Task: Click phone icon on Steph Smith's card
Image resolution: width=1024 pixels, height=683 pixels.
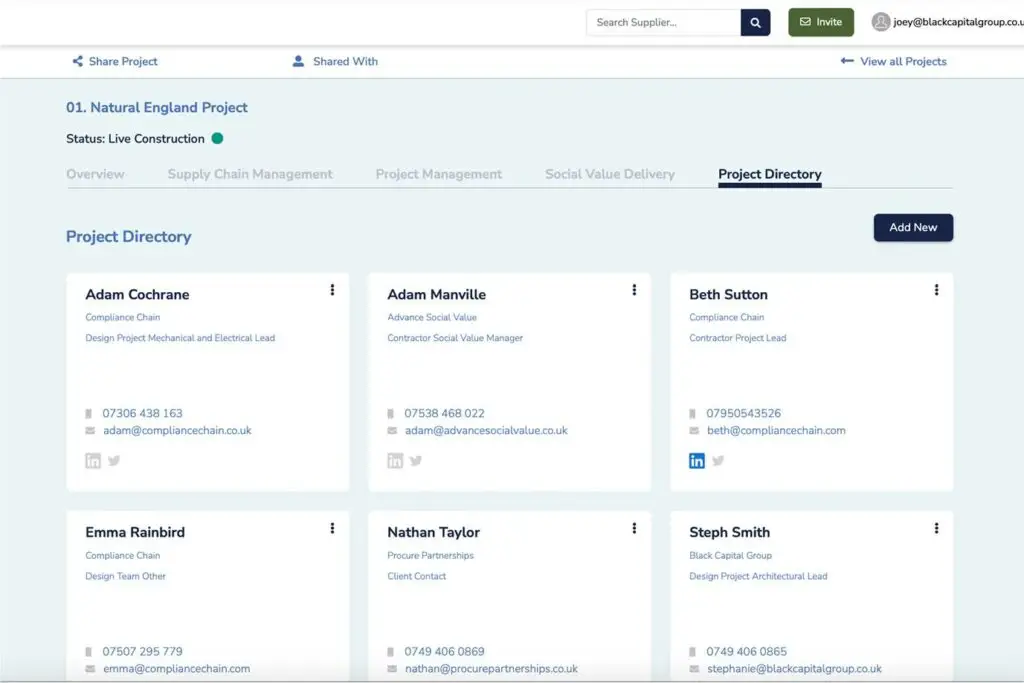Action: click(x=692, y=651)
